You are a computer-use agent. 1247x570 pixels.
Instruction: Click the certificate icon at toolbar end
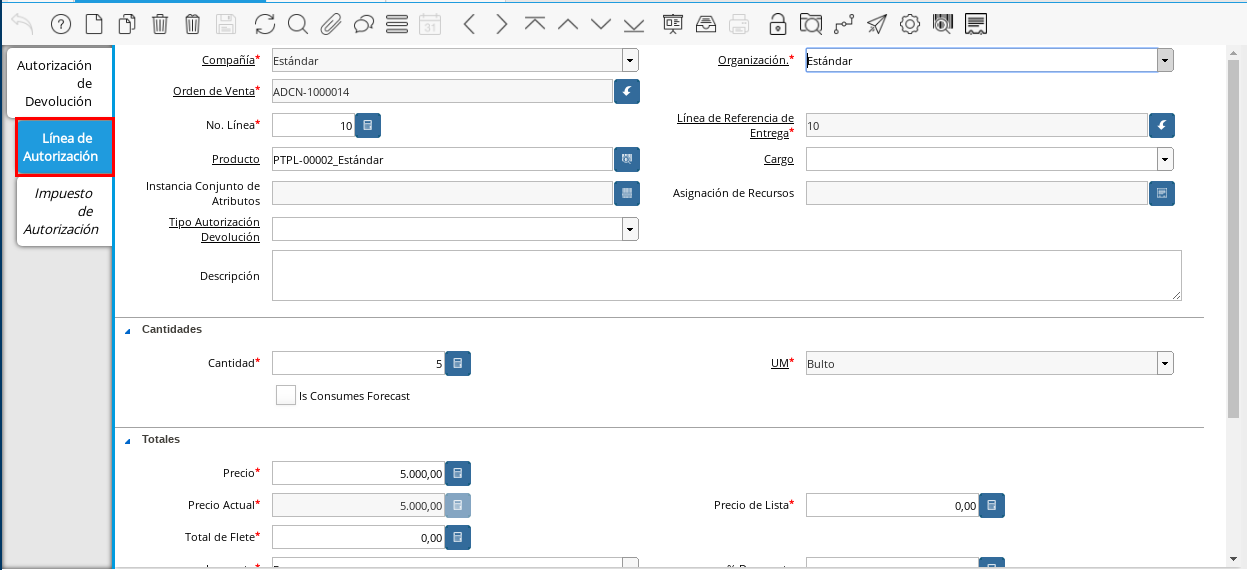pyautogui.click(x=977, y=23)
